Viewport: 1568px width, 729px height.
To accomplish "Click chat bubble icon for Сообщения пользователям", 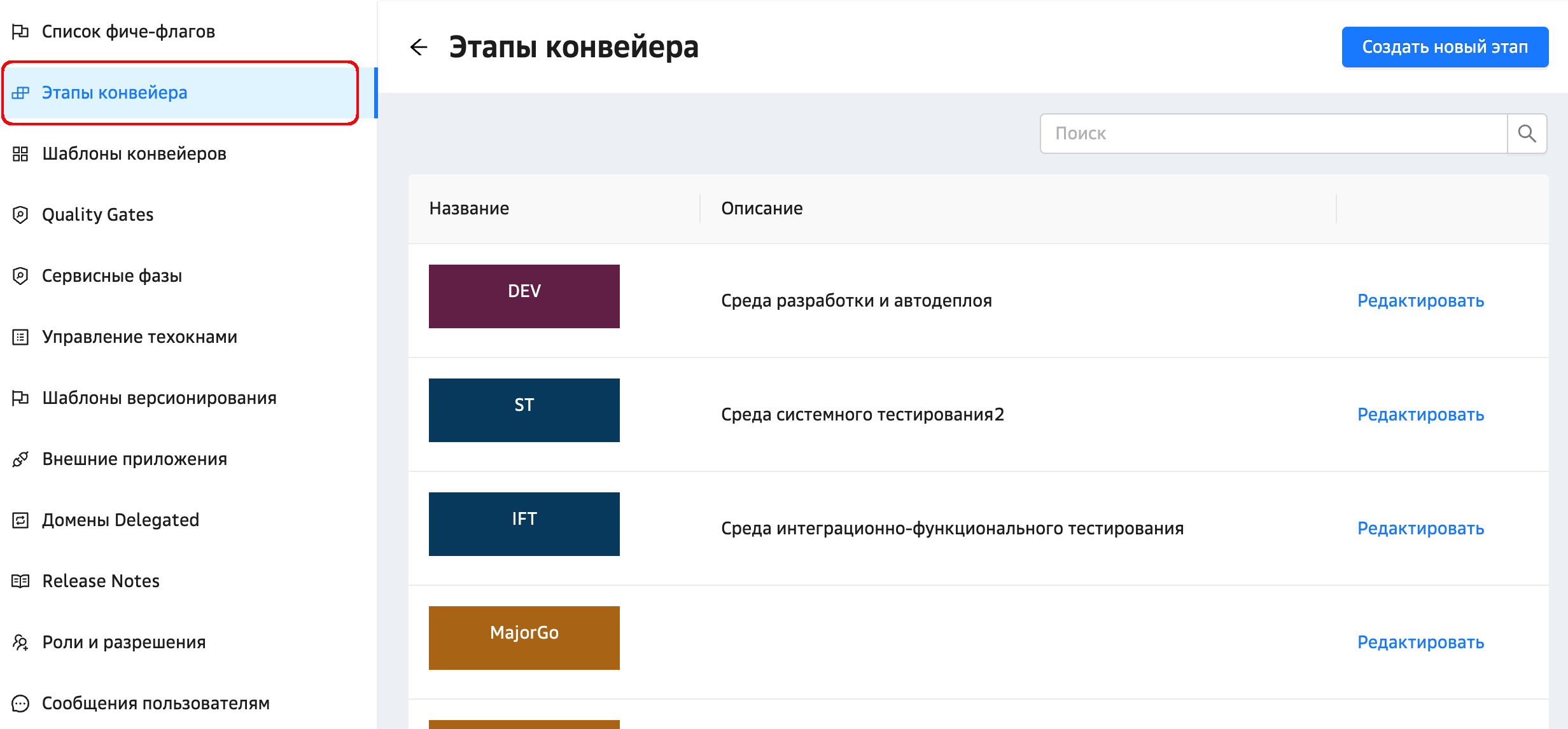I will (20, 704).
